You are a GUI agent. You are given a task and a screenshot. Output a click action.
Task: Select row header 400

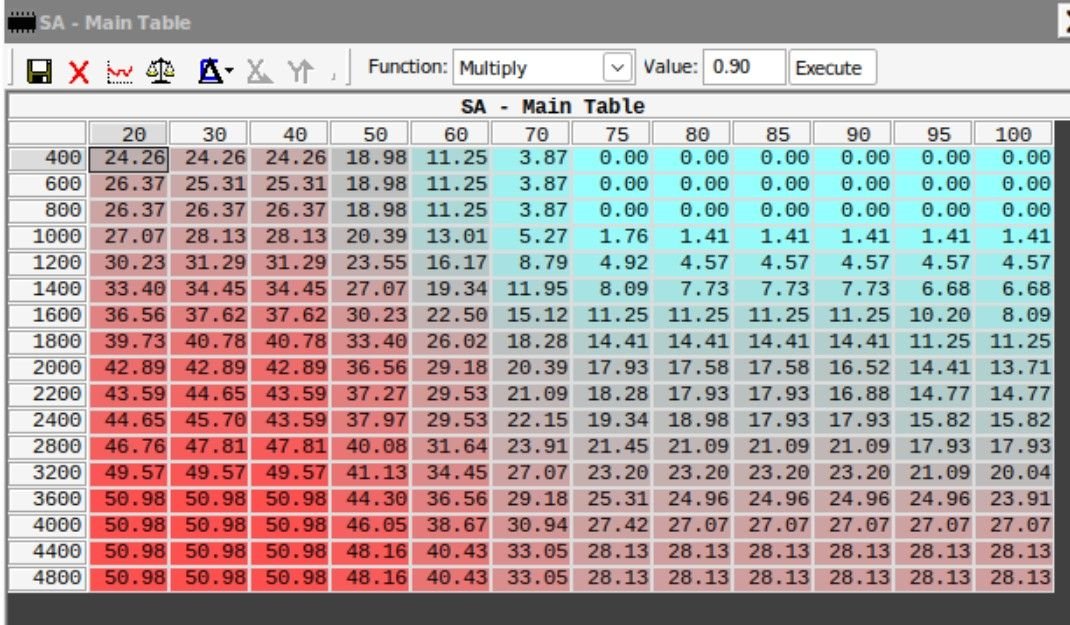47,158
